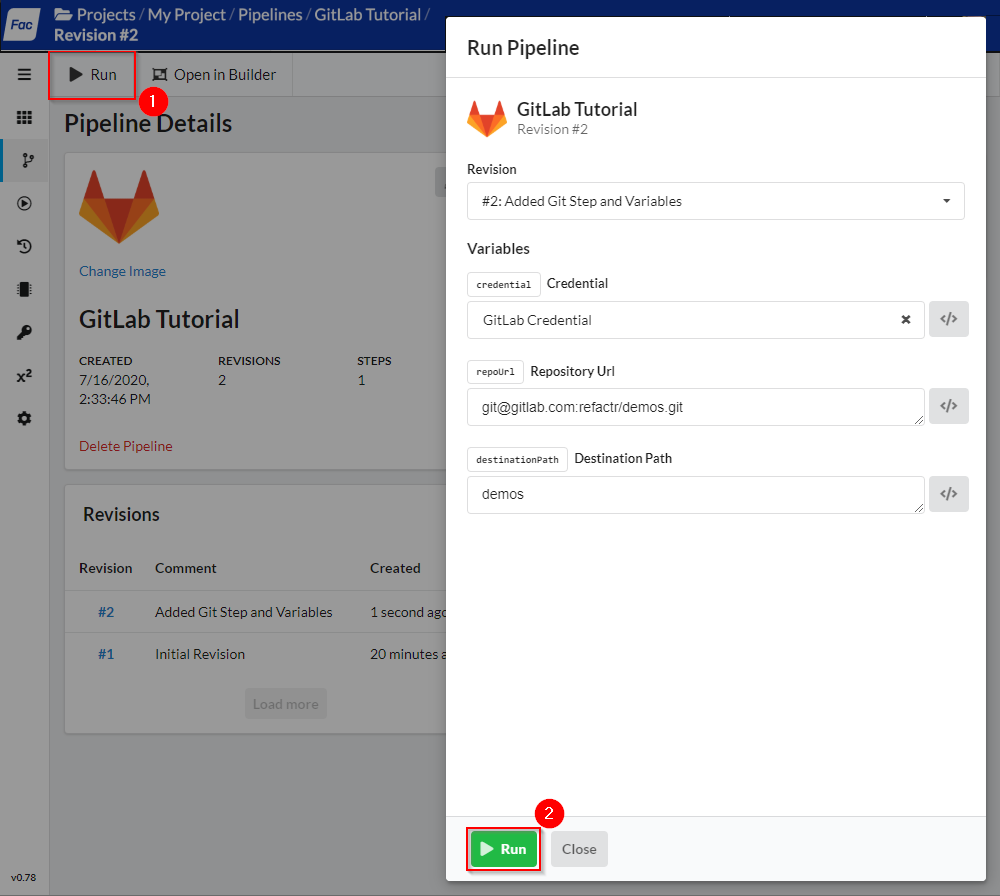Viewport: 1000px width, 896px height.
Task: Open the credentials key icon in sidebar
Action: 24,332
